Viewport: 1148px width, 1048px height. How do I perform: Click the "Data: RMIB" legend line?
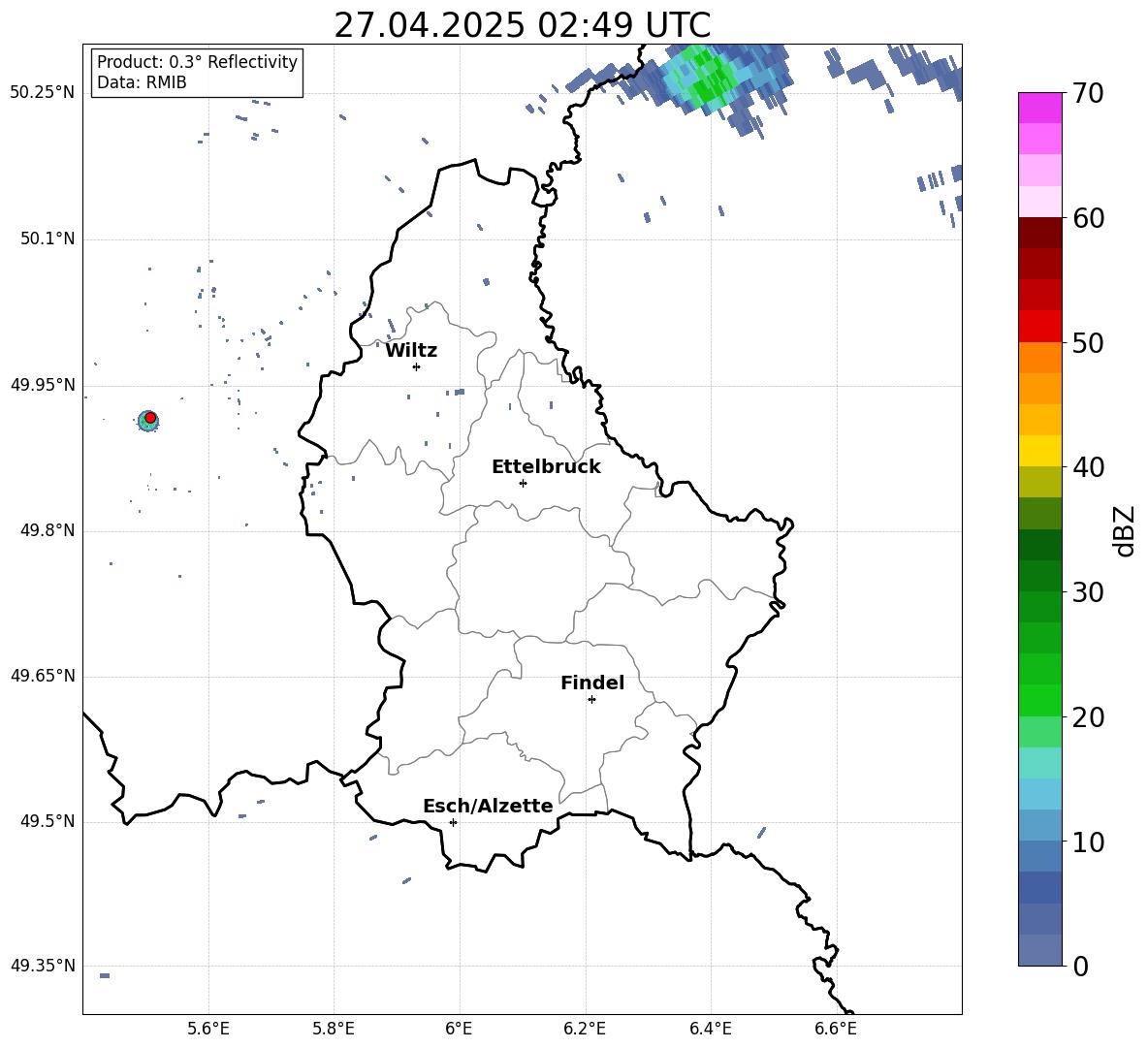click(142, 82)
